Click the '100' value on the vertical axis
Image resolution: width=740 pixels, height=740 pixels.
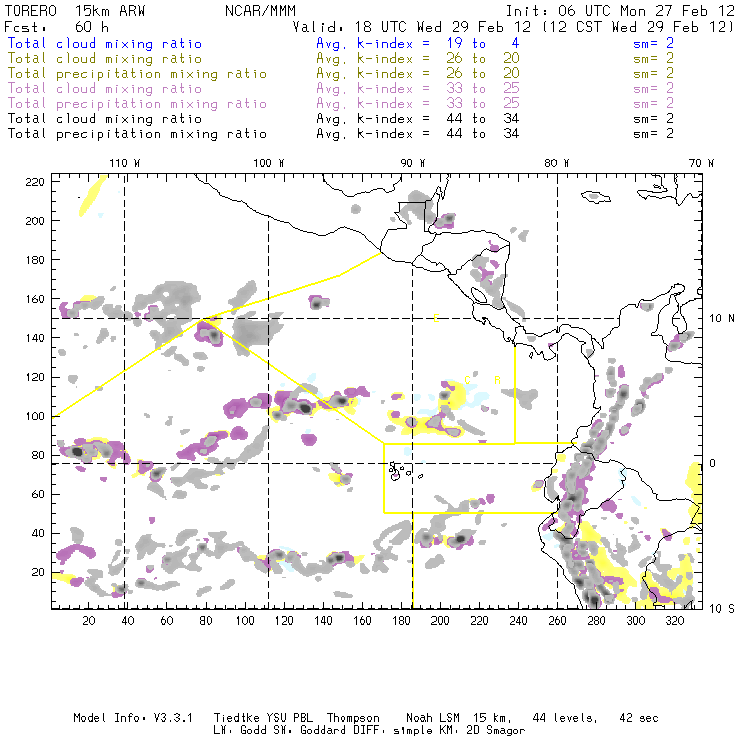click(x=34, y=416)
